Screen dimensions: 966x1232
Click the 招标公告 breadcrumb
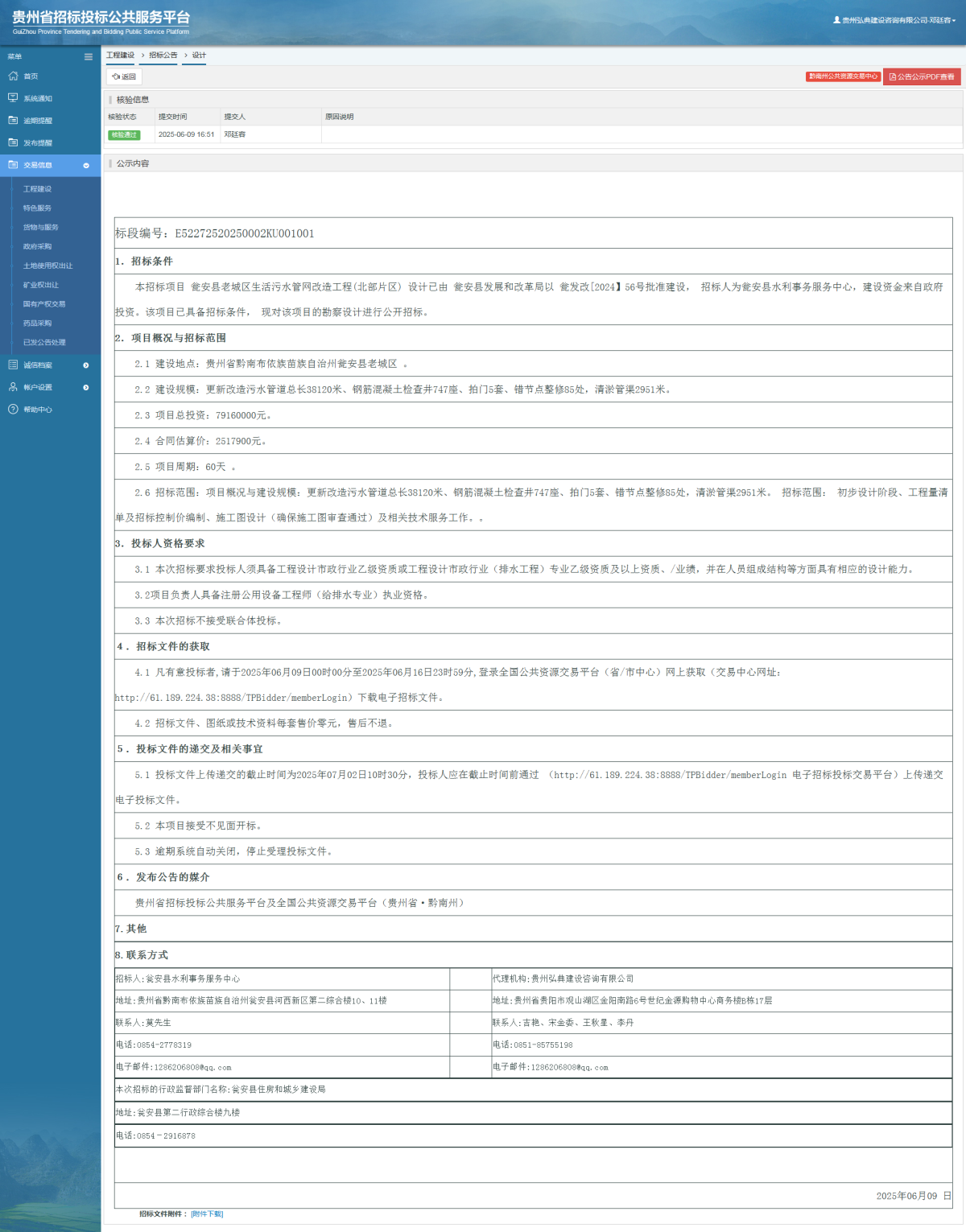pyautogui.click(x=163, y=56)
